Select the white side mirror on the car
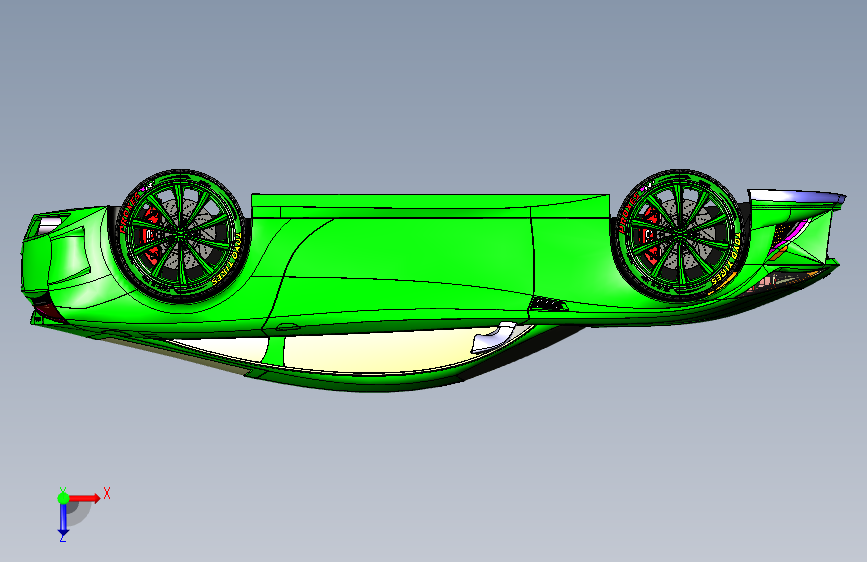Image resolution: width=867 pixels, height=562 pixels. tap(494, 338)
